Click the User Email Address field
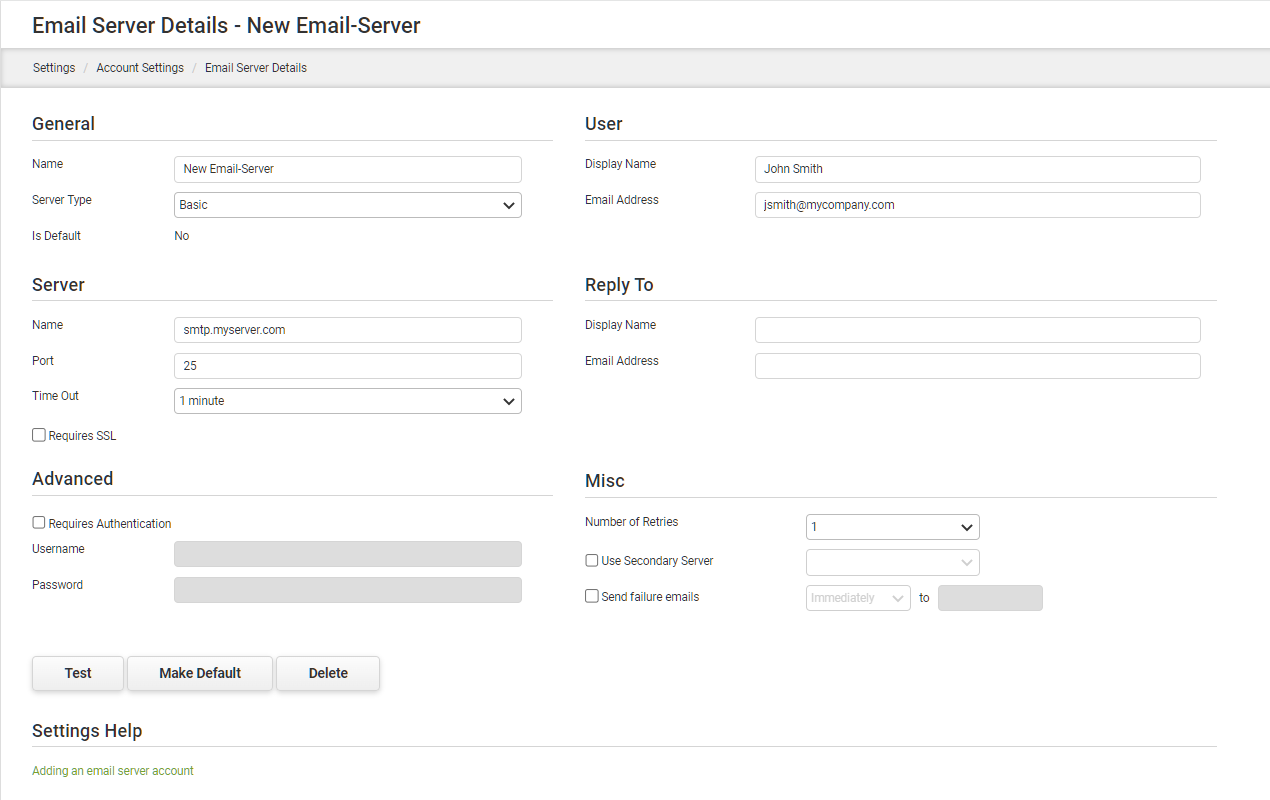 point(977,205)
